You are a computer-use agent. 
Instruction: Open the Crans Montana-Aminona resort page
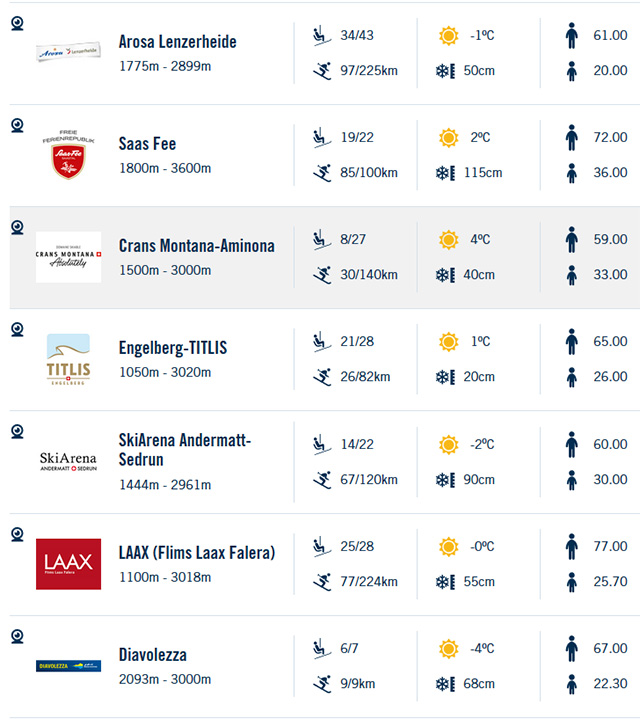[x=196, y=246]
